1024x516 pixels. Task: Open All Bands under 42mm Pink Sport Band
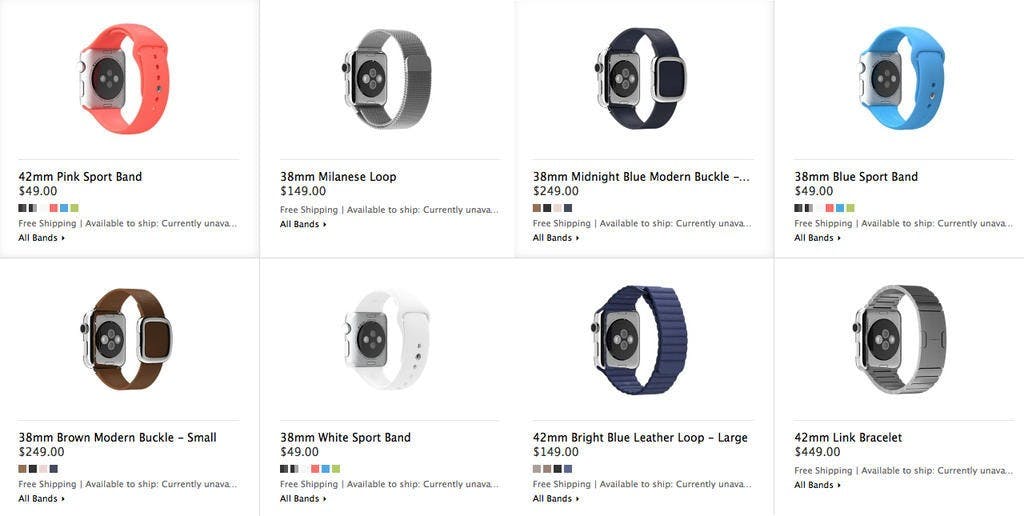[42, 238]
